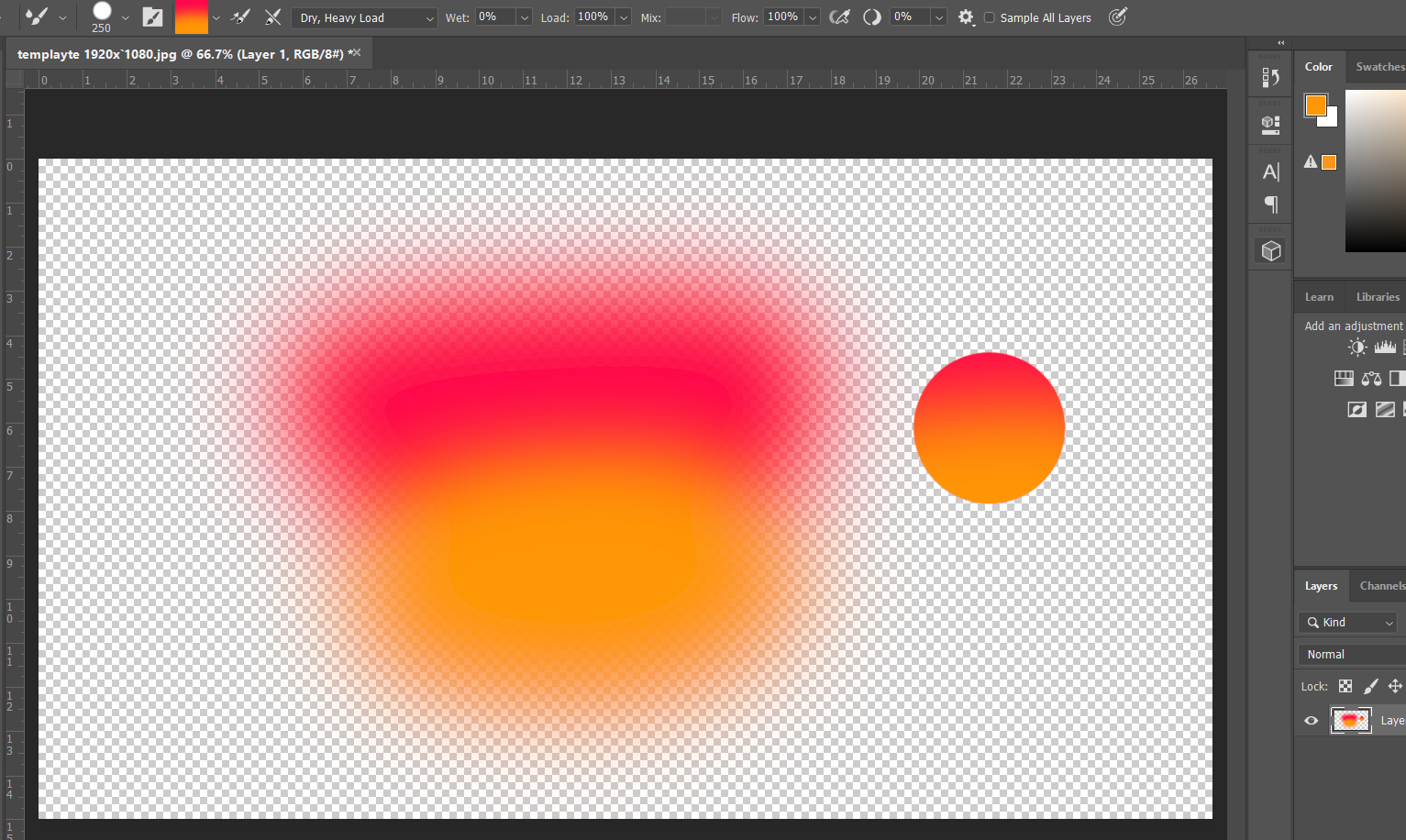Screen dimensions: 1406x840
Task: Add a Color Balance adjustment
Action: [x=1371, y=378]
